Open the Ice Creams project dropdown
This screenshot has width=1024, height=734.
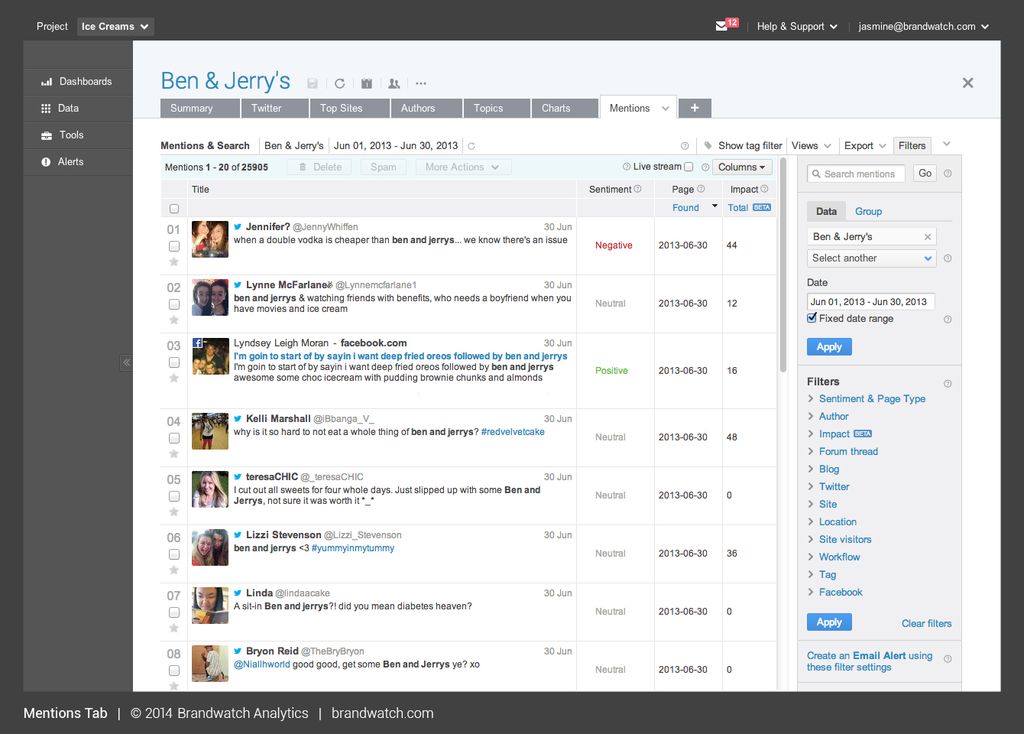click(x=115, y=26)
